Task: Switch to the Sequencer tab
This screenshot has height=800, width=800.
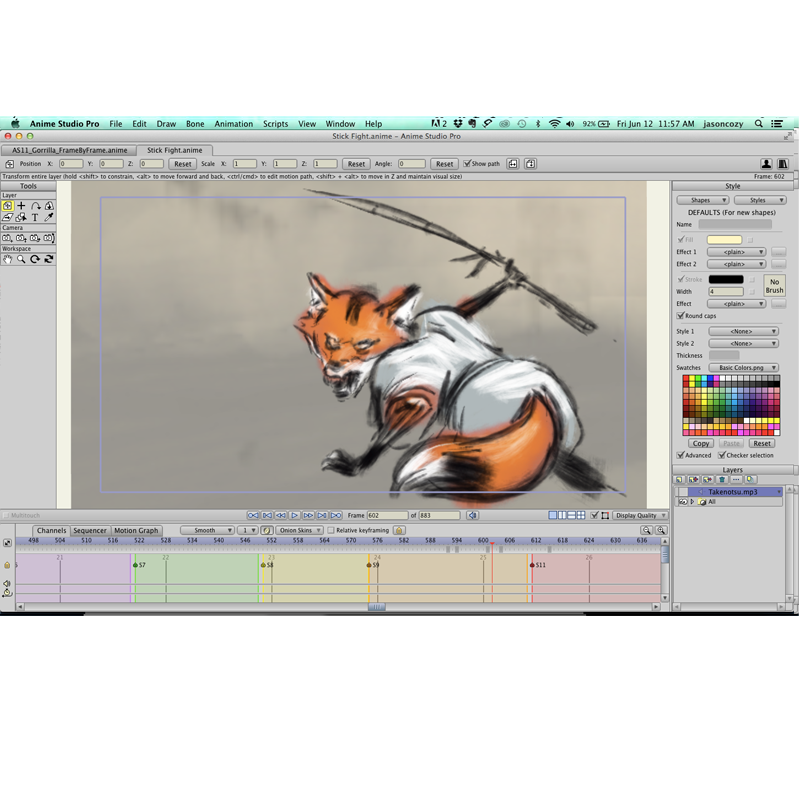Action: point(90,531)
